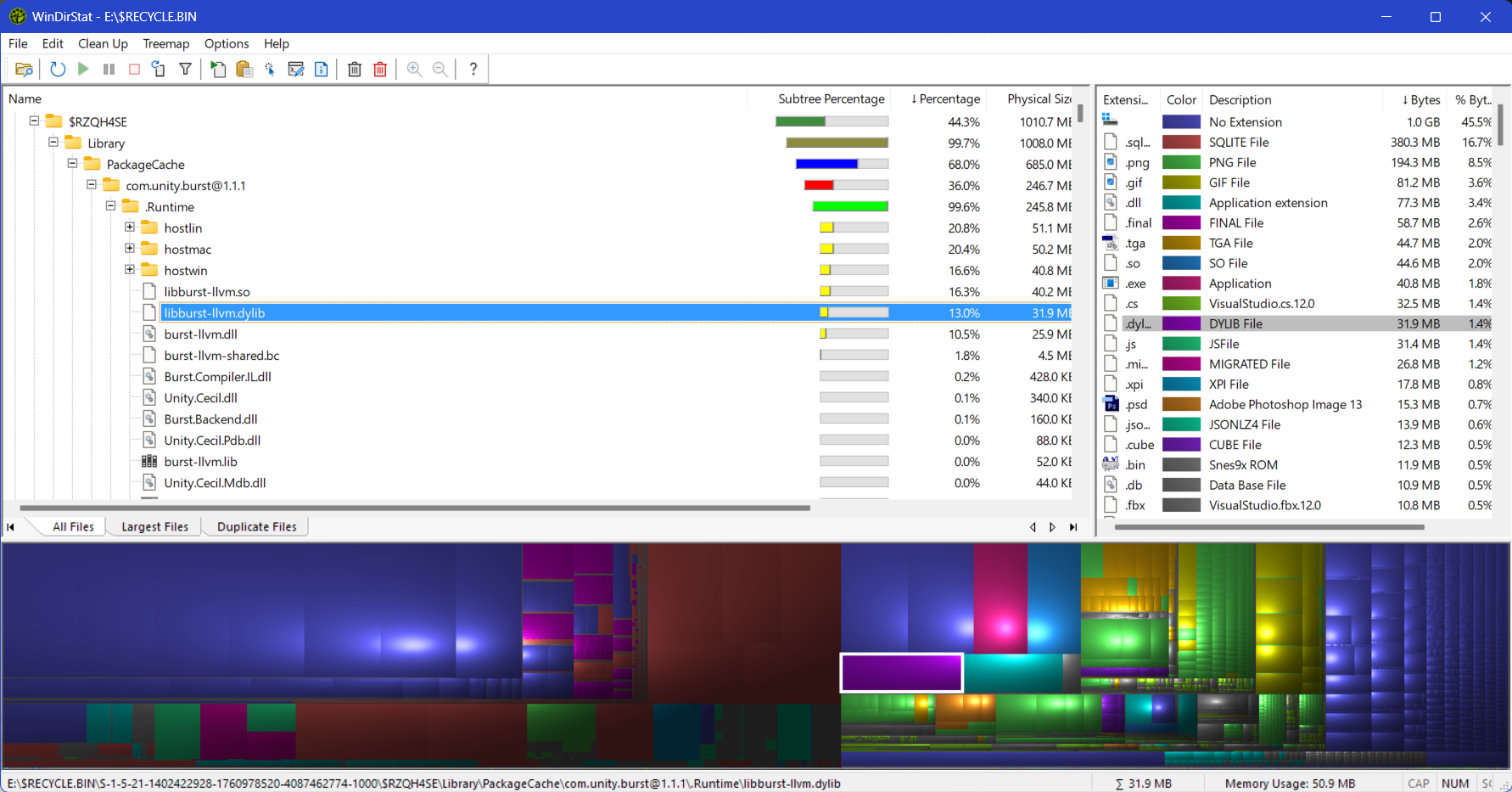Collapse the .Runtime folder node
1512x792 pixels.
click(110, 206)
